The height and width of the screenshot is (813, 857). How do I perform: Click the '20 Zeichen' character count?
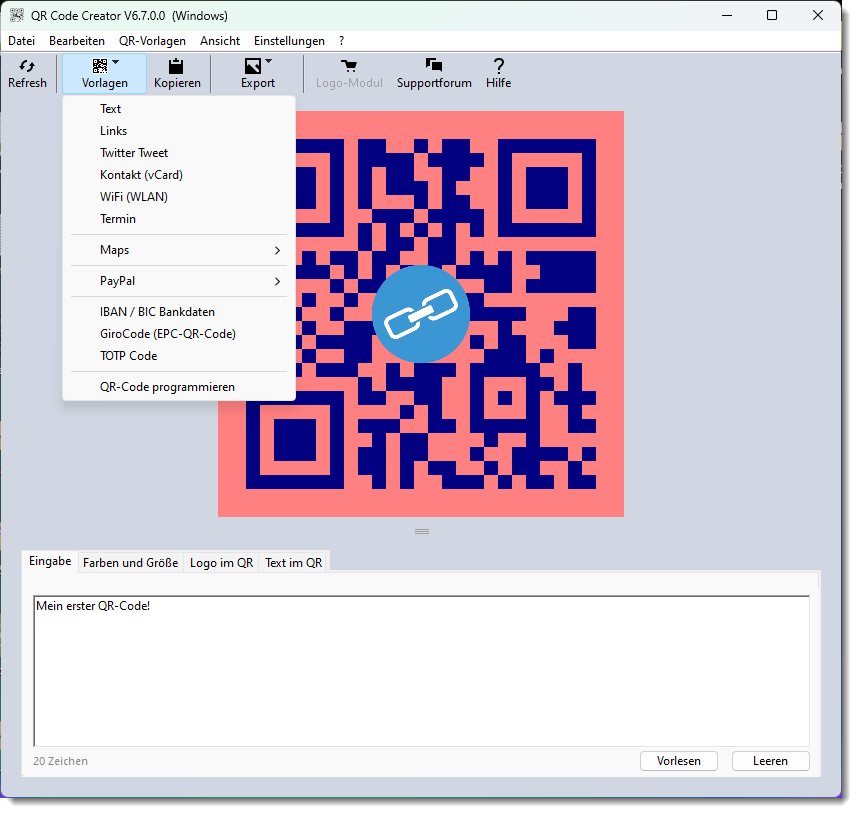click(60, 761)
